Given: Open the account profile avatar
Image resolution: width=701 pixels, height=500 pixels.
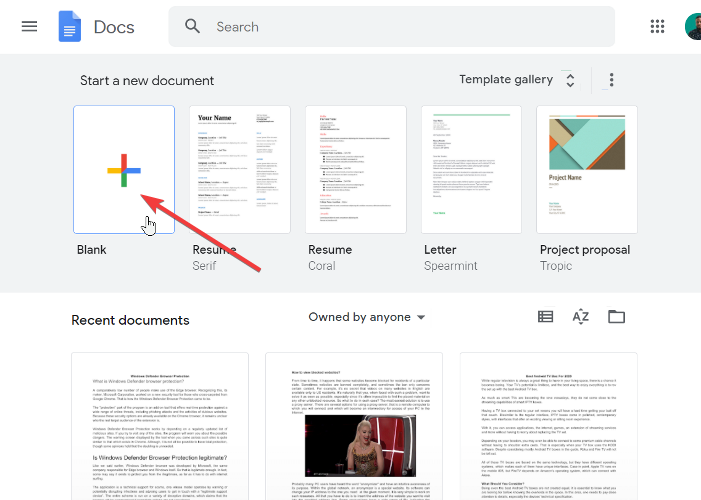Looking at the screenshot, I should pos(694,26).
